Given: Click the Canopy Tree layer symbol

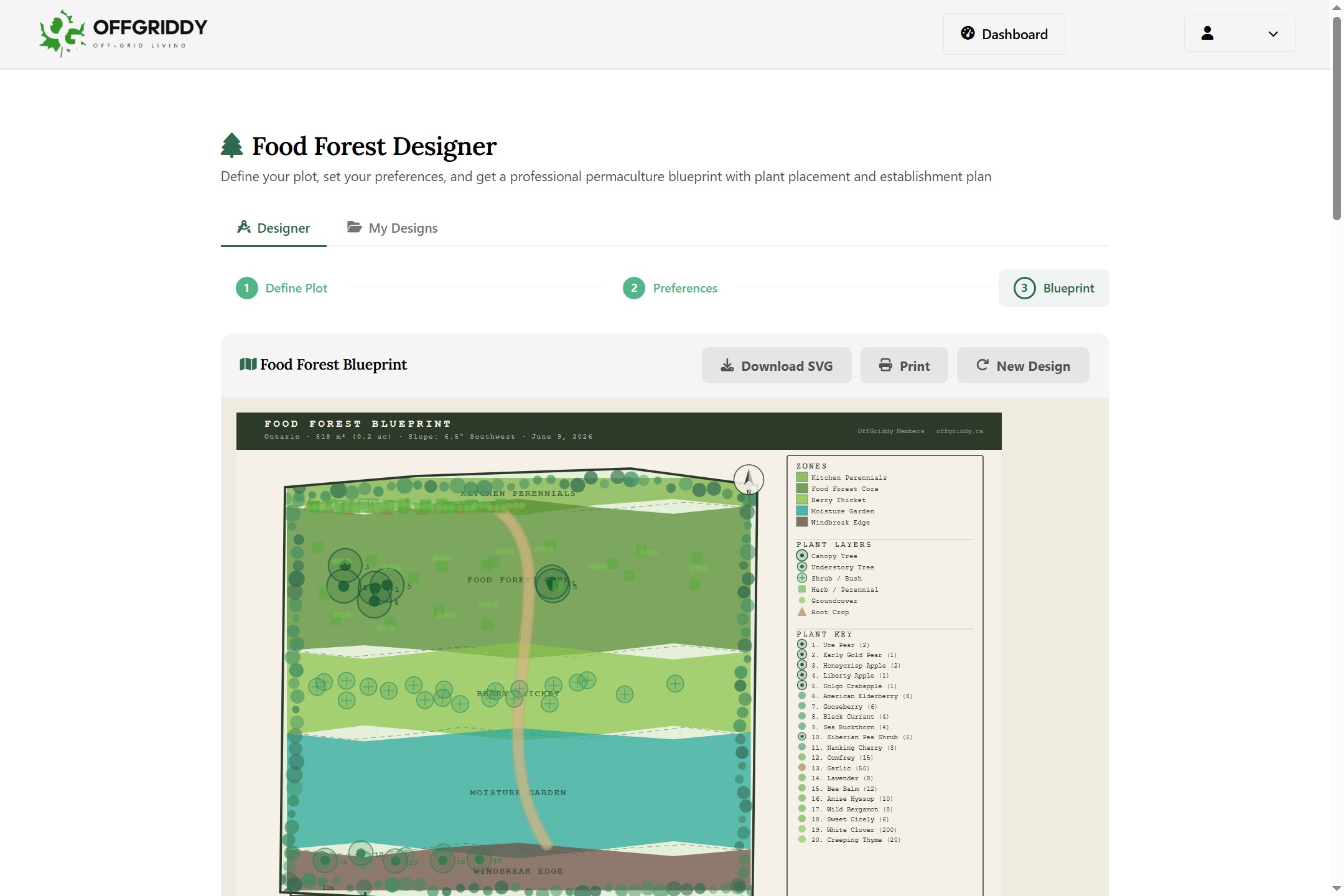Looking at the screenshot, I should [802, 556].
